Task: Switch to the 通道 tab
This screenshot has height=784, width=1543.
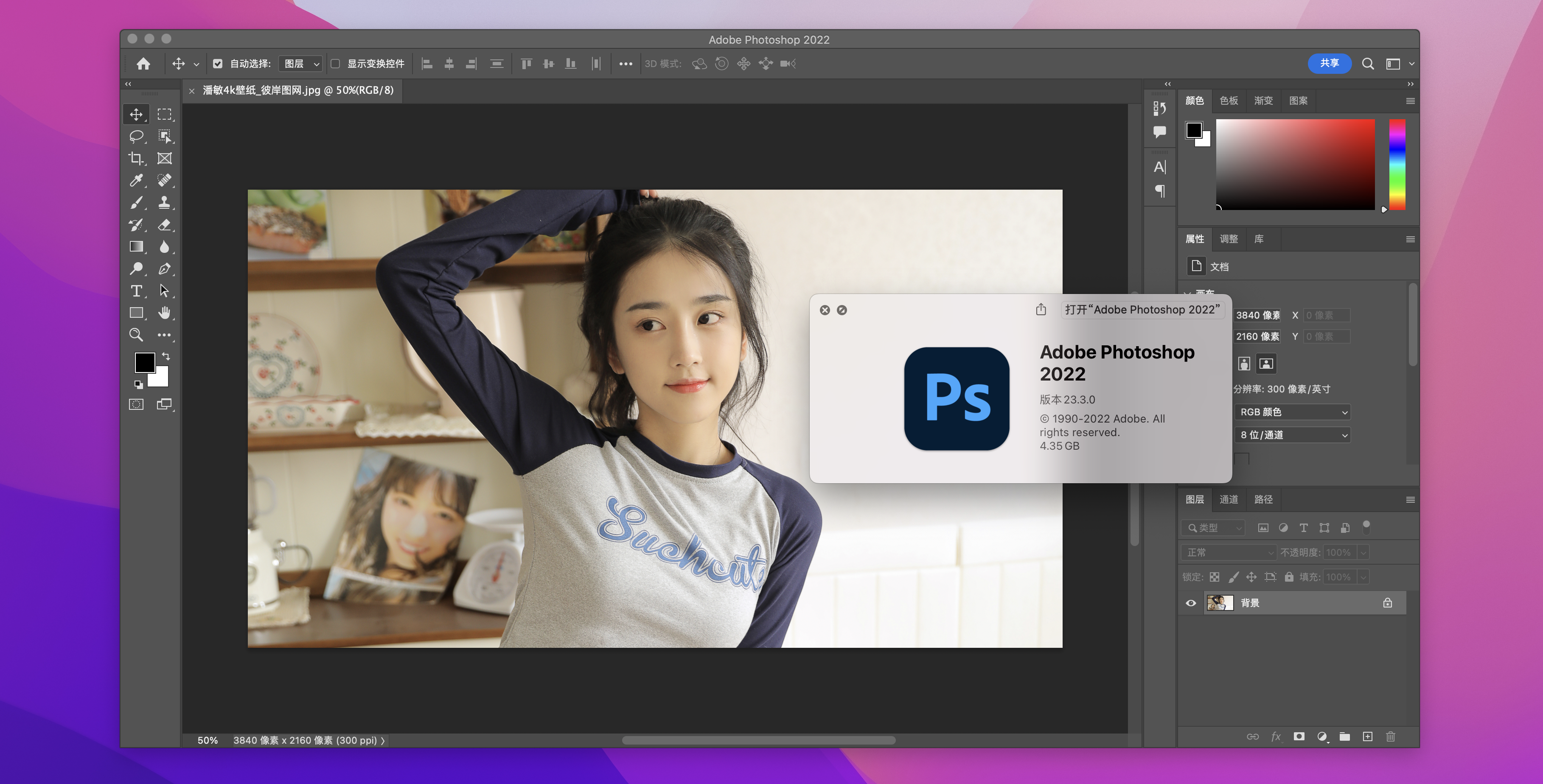Action: tap(1229, 499)
